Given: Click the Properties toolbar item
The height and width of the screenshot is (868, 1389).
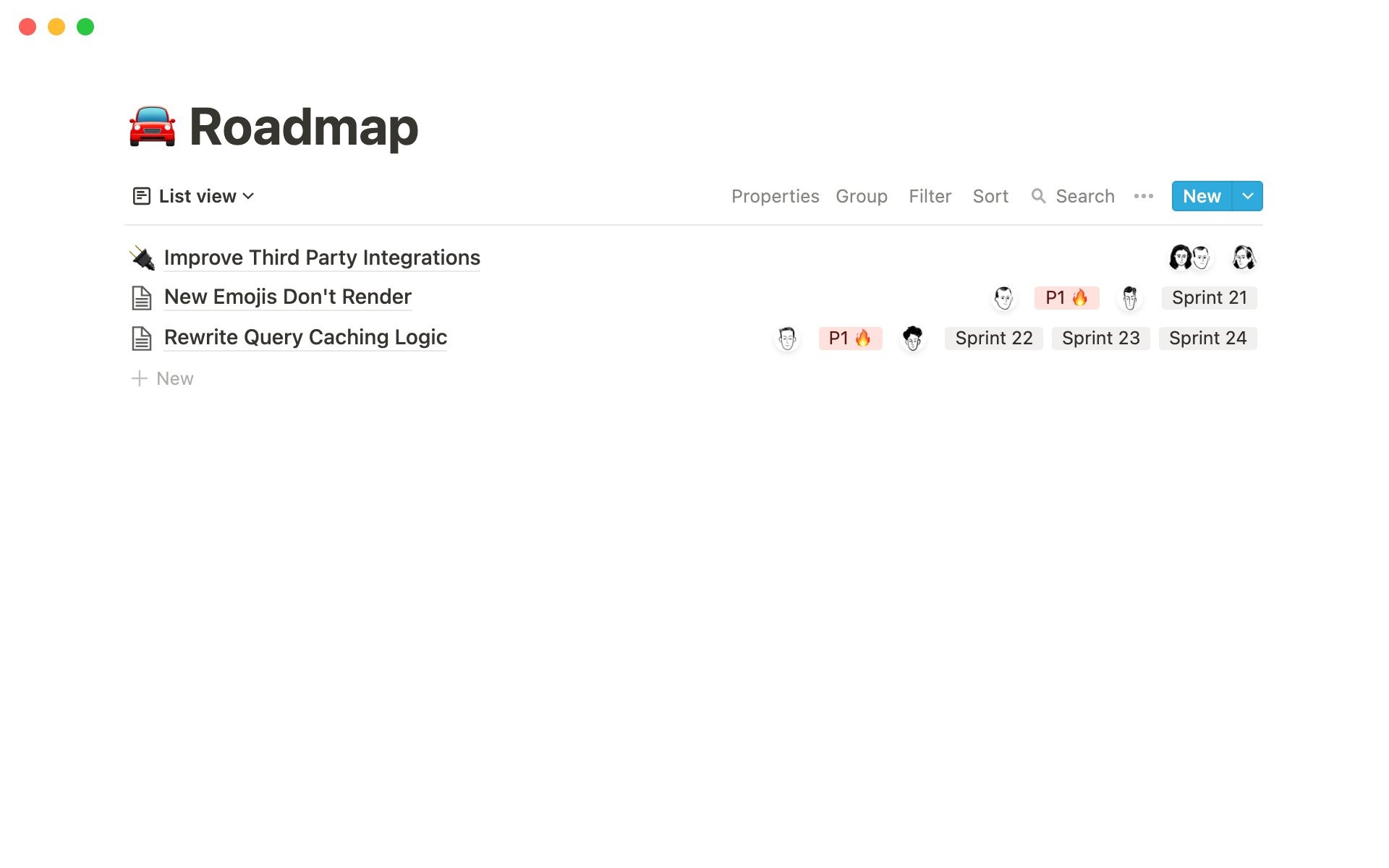Looking at the screenshot, I should (774, 195).
